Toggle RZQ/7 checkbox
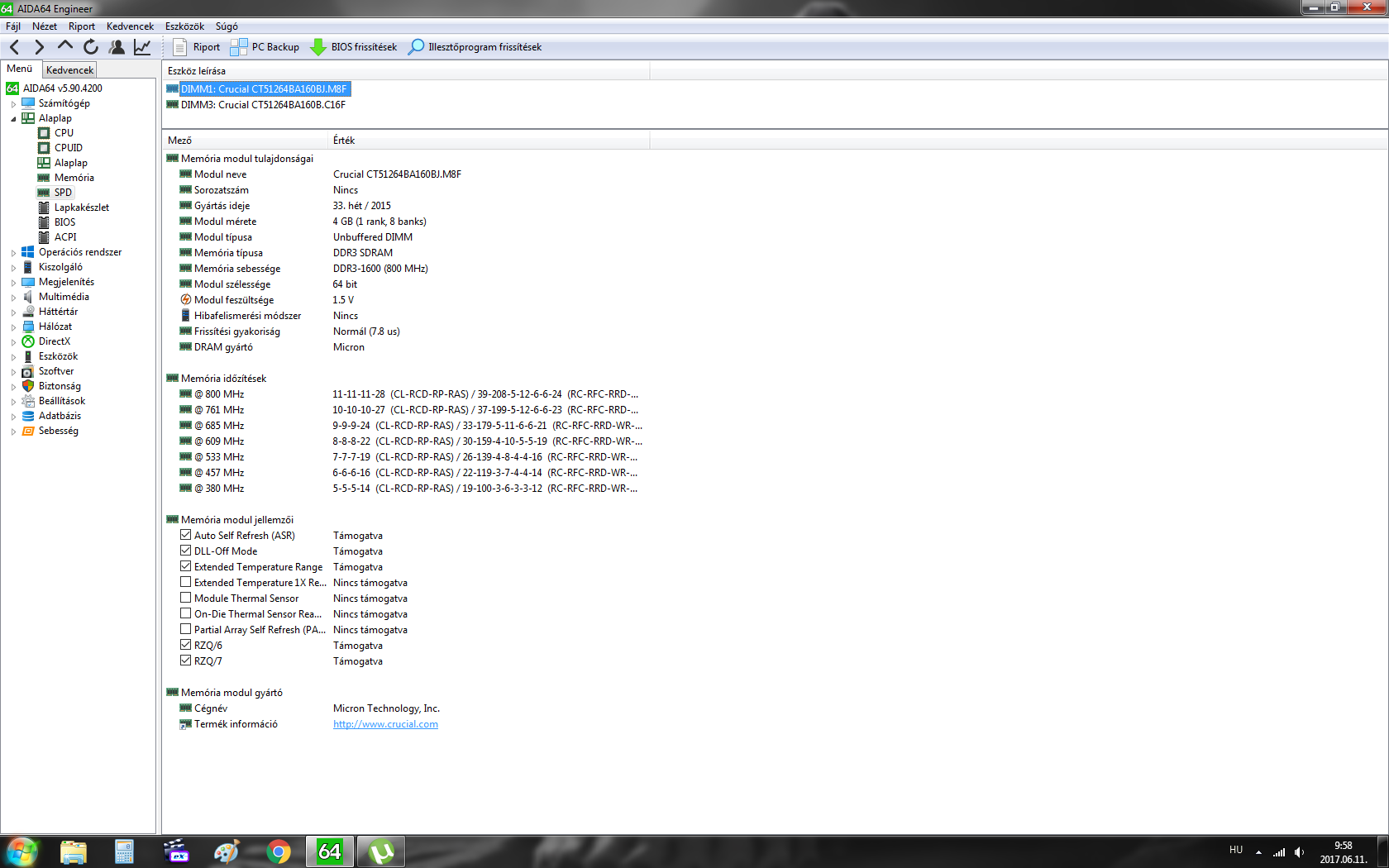This screenshot has height=868, width=1389. click(185, 661)
